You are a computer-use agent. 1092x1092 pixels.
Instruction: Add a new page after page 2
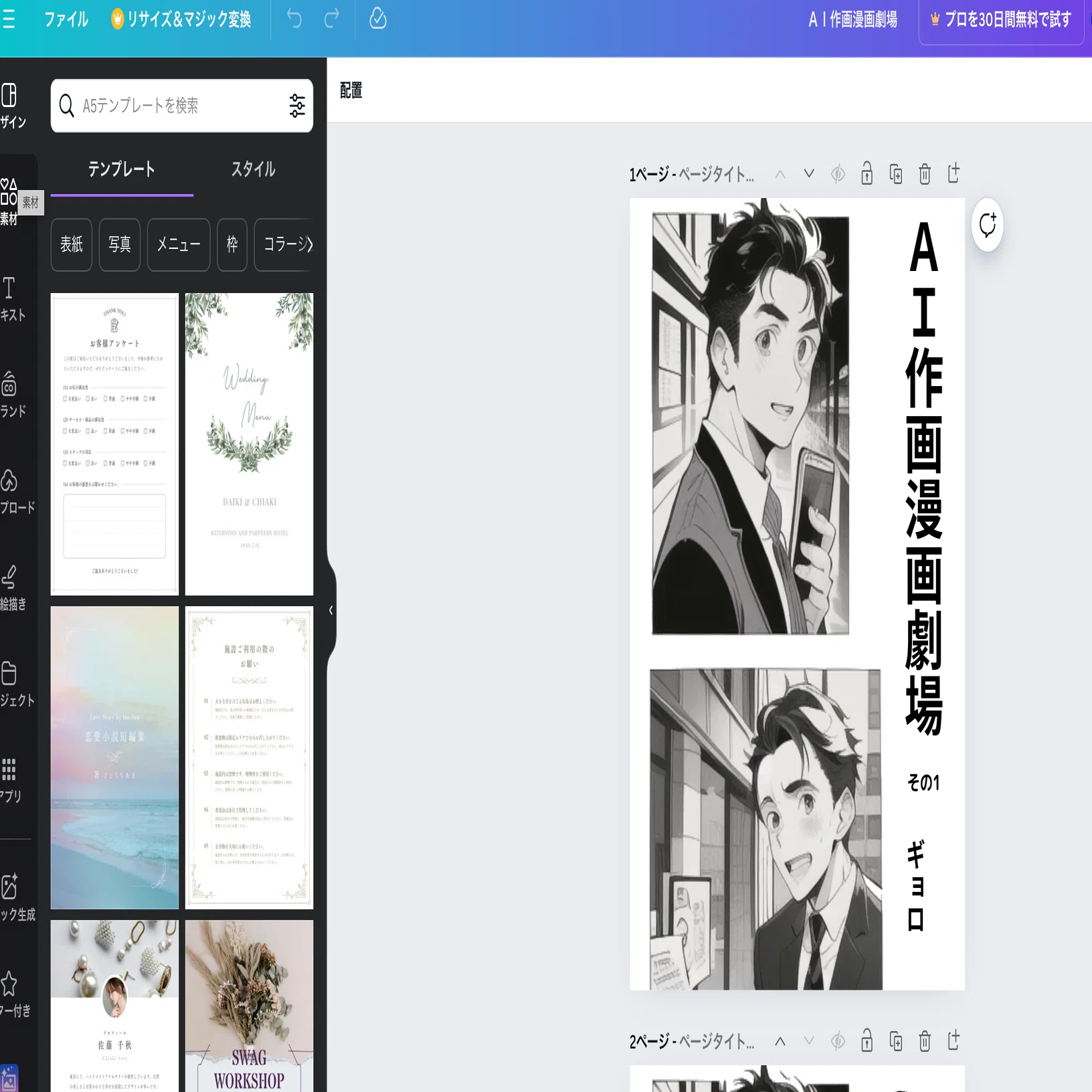coord(953,1040)
